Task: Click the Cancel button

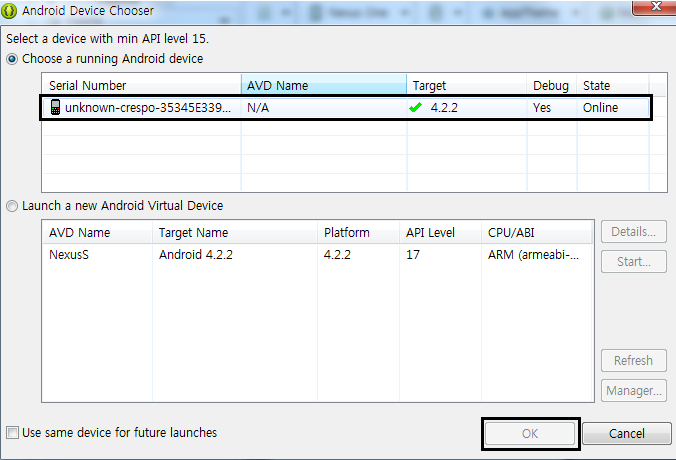Action: click(x=627, y=433)
